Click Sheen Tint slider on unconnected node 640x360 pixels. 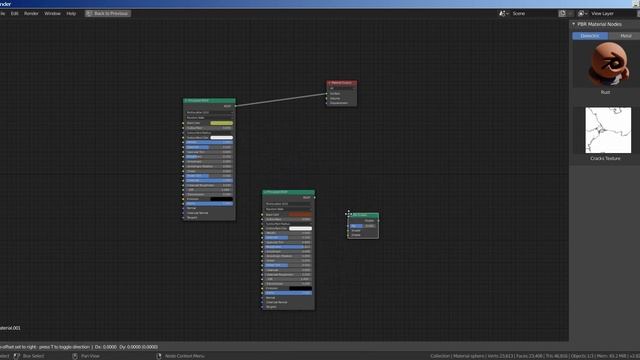click(x=288, y=265)
